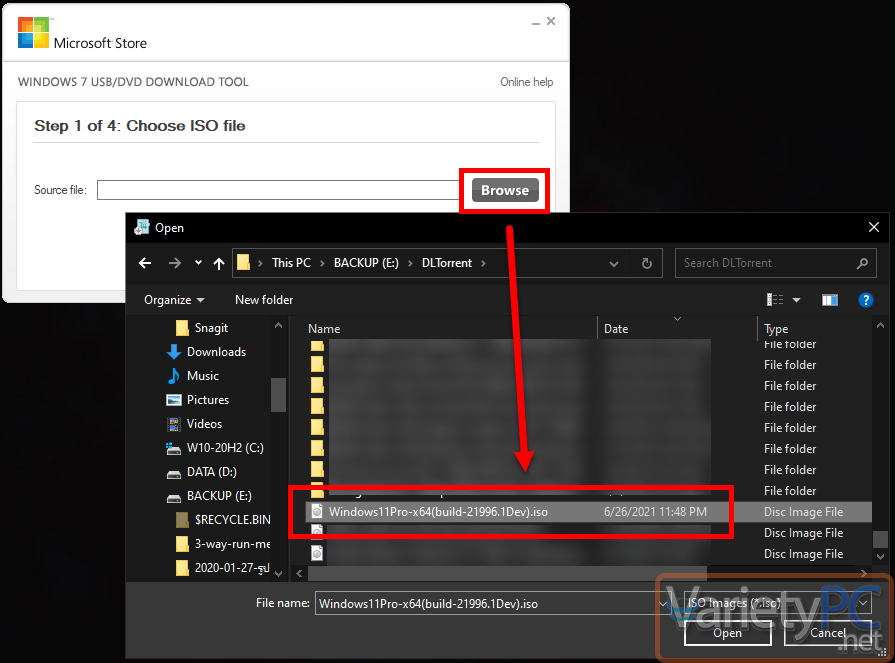Screen dimensions: 895x663
Task: Go forward in the Open dialog
Action: (x=175, y=263)
